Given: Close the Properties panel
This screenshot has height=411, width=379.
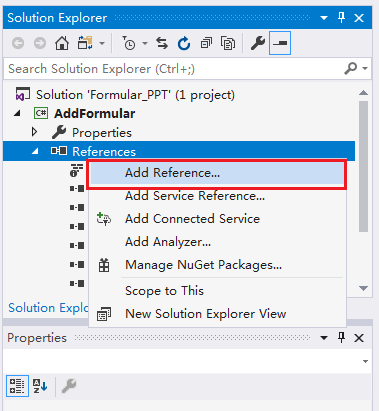Looking at the screenshot, I should (x=359, y=338).
